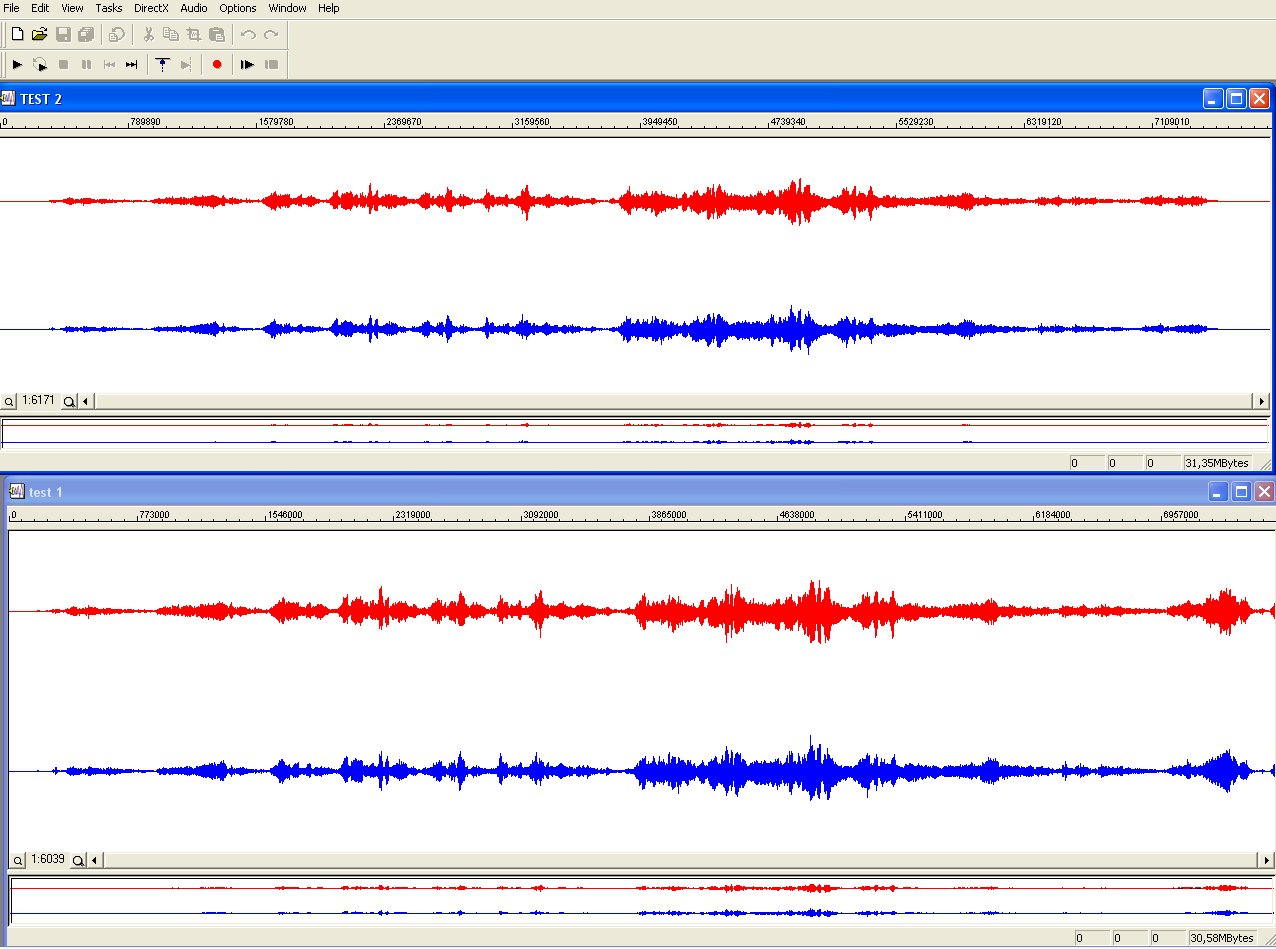Skip to end of audio

(131, 65)
